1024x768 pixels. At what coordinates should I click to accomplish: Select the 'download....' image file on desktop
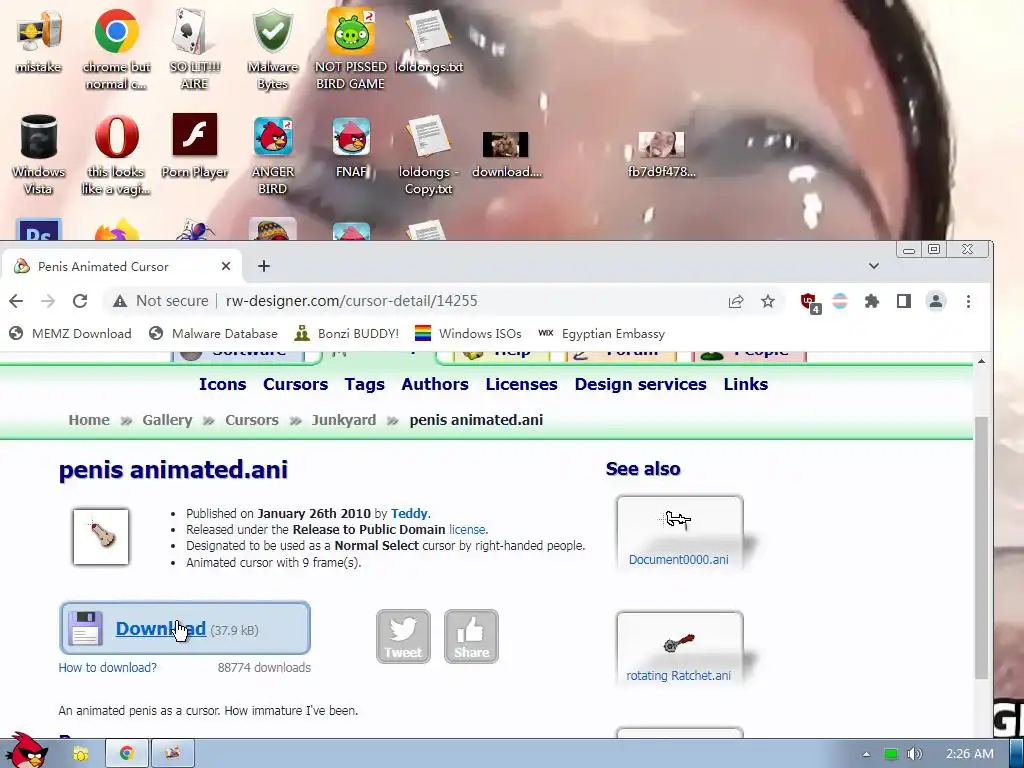(x=507, y=155)
